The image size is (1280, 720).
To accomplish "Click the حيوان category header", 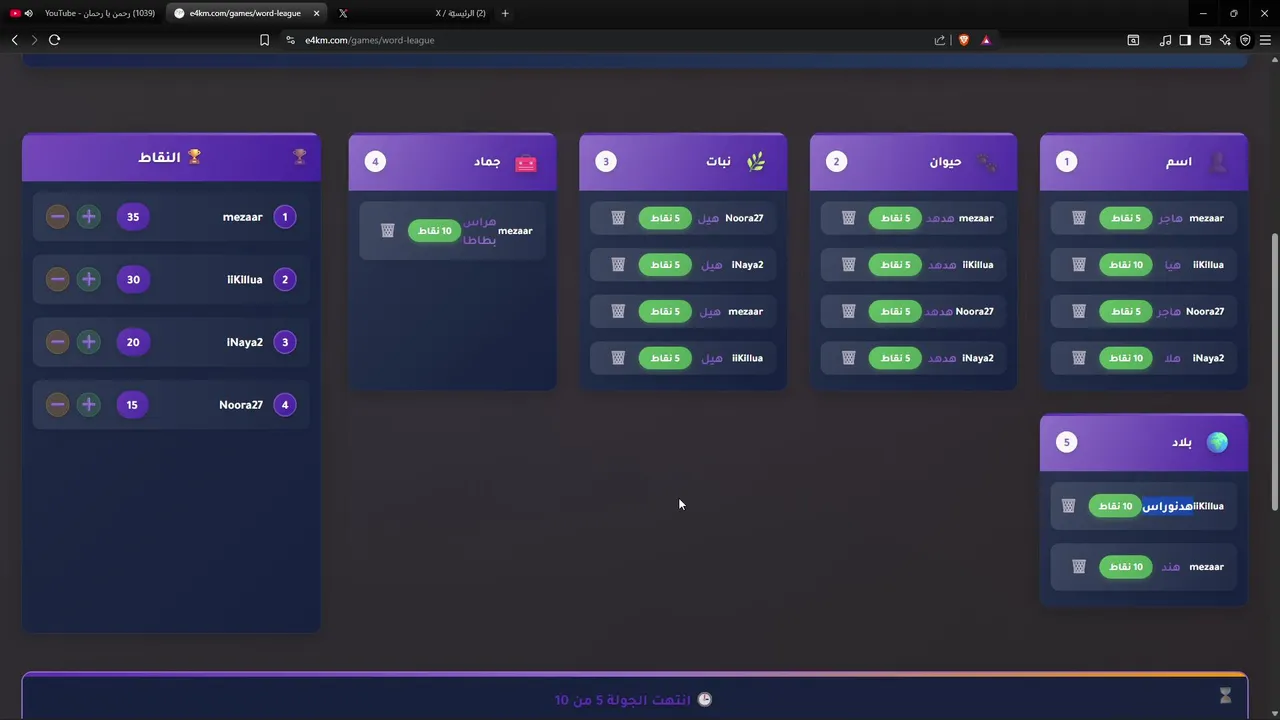I will (913, 161).
